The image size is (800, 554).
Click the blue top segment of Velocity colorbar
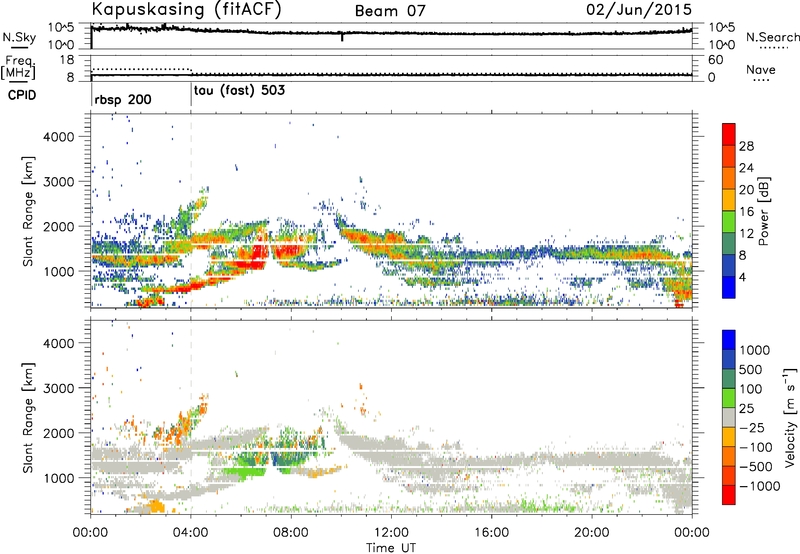click(x=729, y=340)
